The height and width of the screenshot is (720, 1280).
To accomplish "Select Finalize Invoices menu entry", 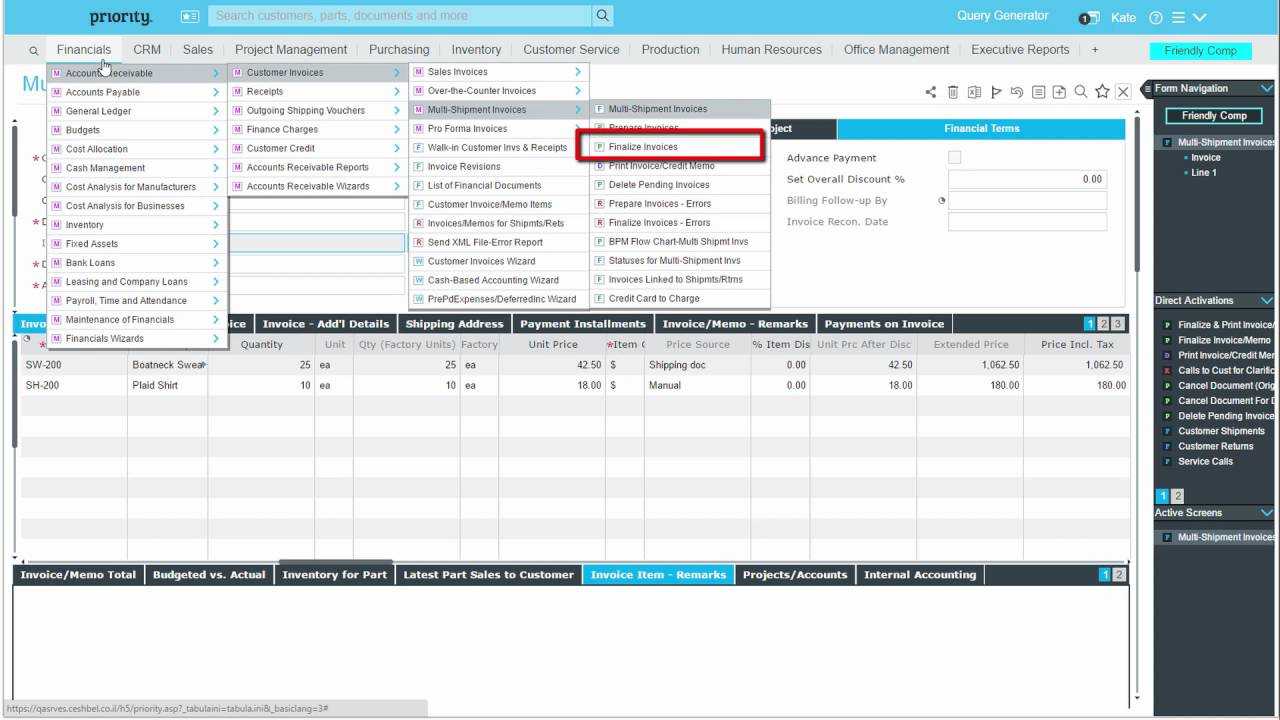I will [x=643, y=147].
